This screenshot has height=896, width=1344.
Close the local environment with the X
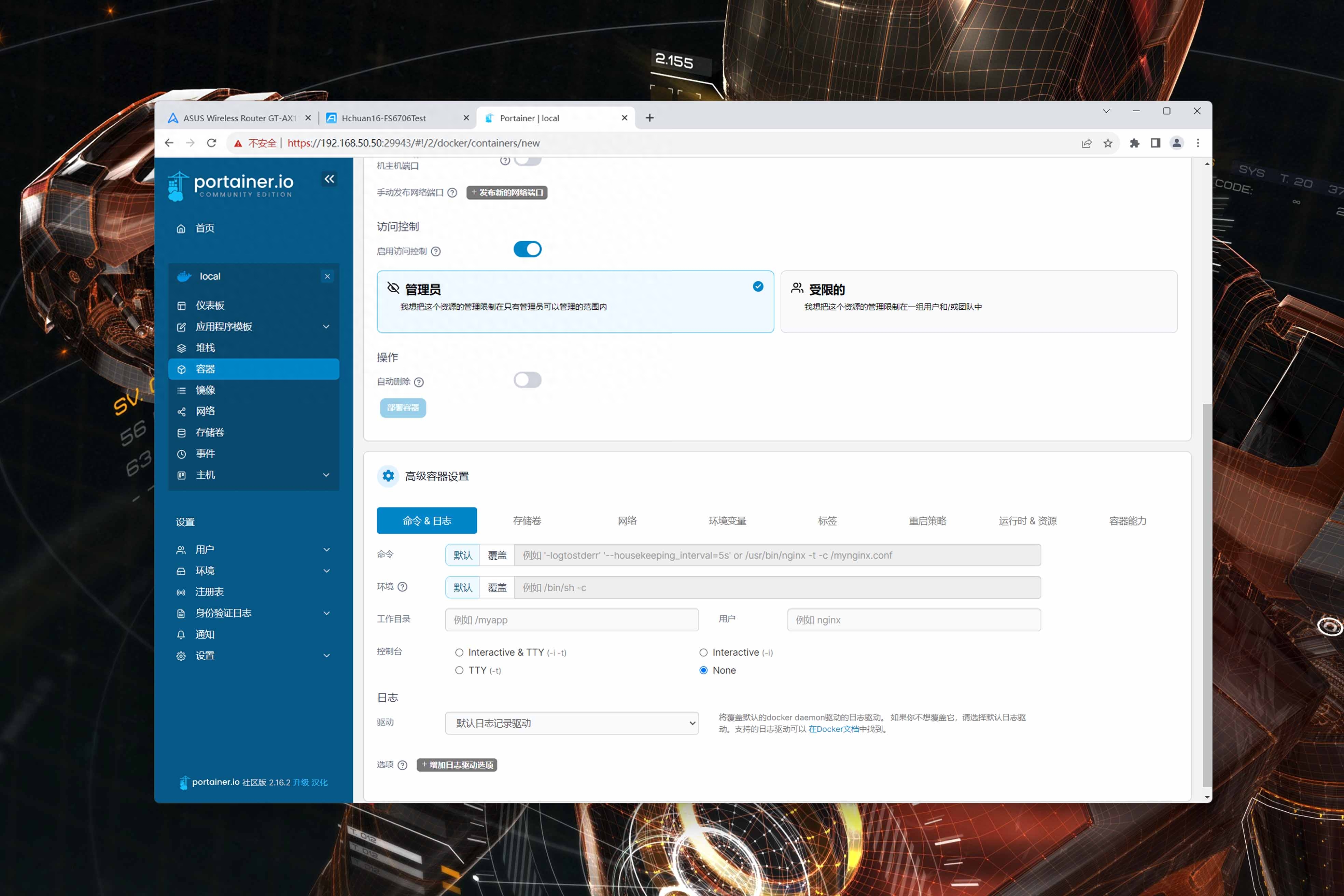[327, 277]
